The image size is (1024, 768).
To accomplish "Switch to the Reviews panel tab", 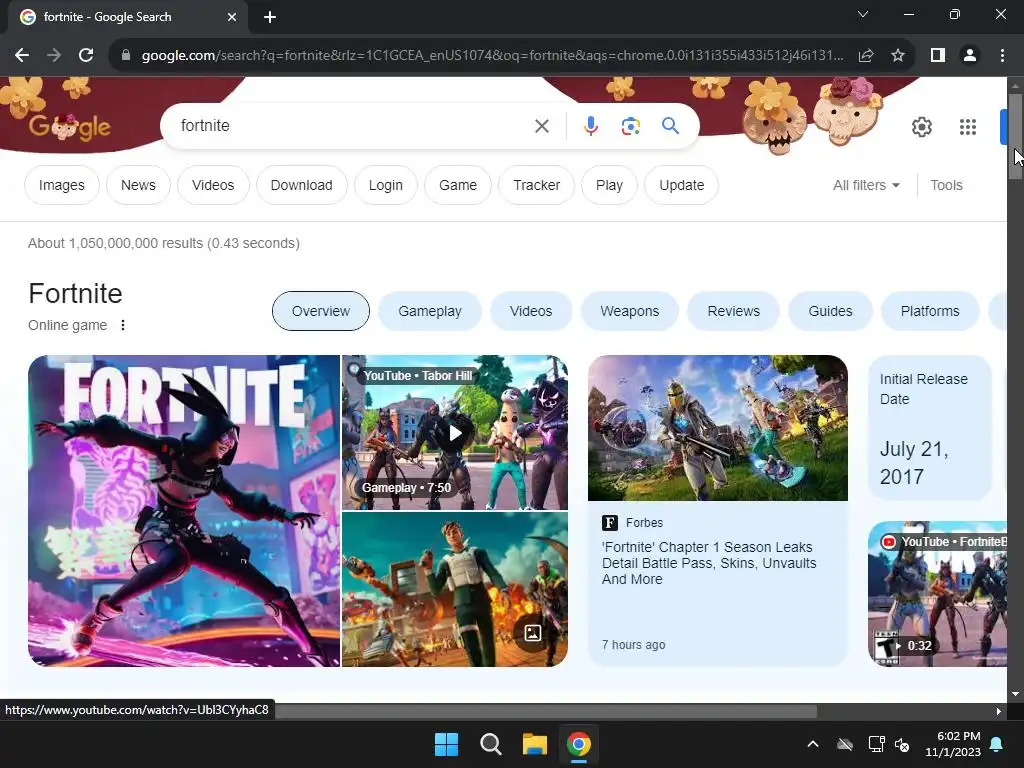I will [733, 312].
